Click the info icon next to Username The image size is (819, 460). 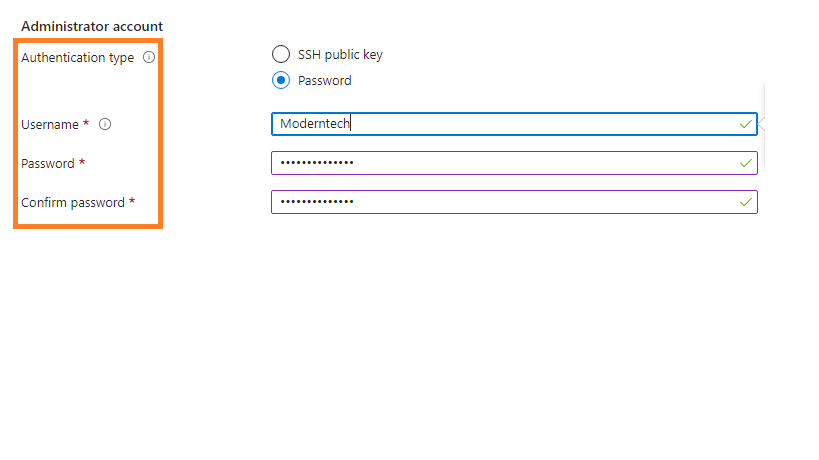pos(105,125)
